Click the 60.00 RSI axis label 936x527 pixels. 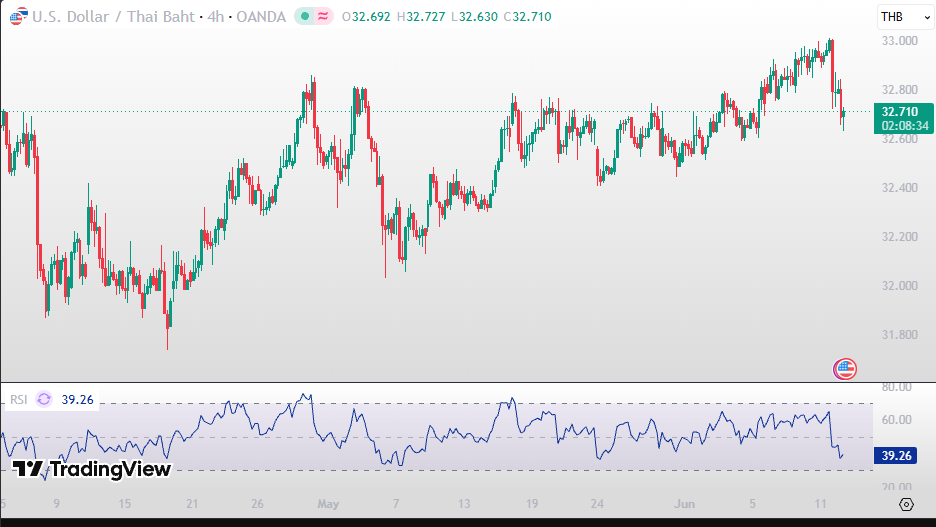pos(897,420)
